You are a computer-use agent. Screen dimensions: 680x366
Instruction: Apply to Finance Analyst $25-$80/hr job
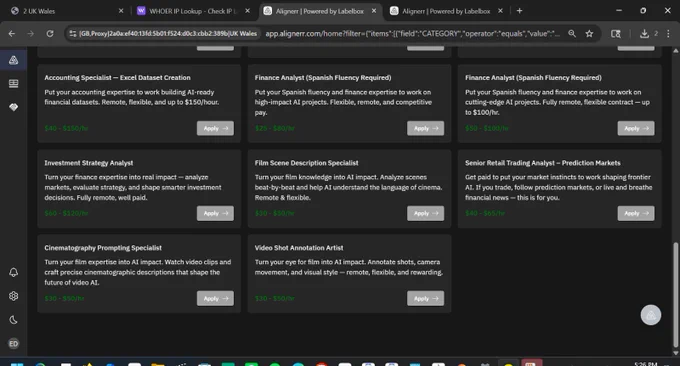[425, 128]
